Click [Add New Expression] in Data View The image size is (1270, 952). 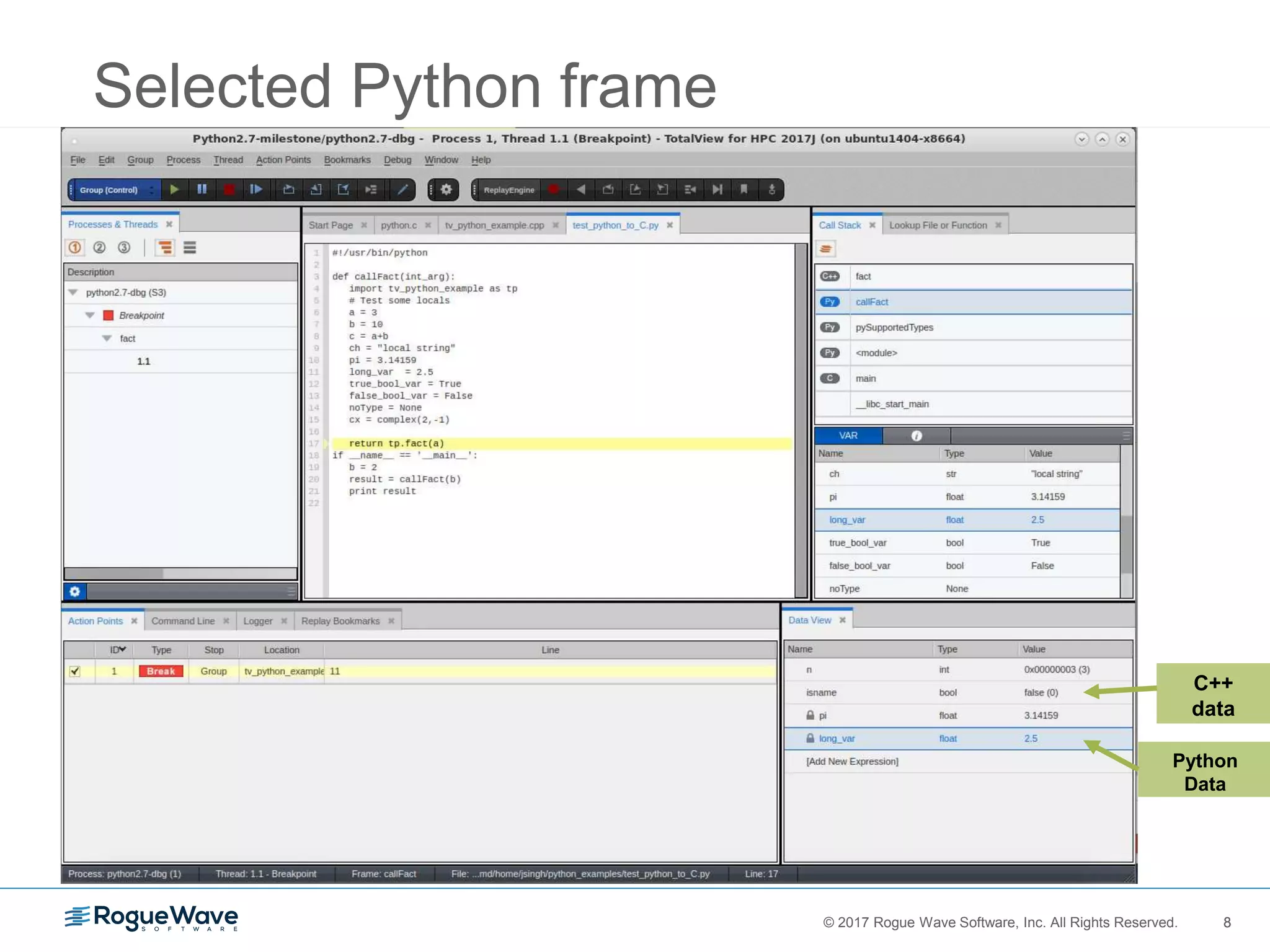coord(851,762)
